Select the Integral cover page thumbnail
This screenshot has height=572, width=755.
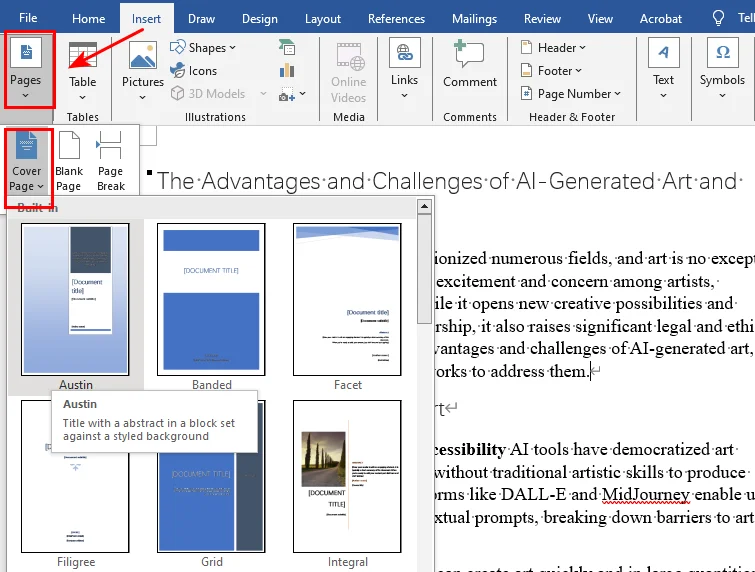tap(347, 476)
